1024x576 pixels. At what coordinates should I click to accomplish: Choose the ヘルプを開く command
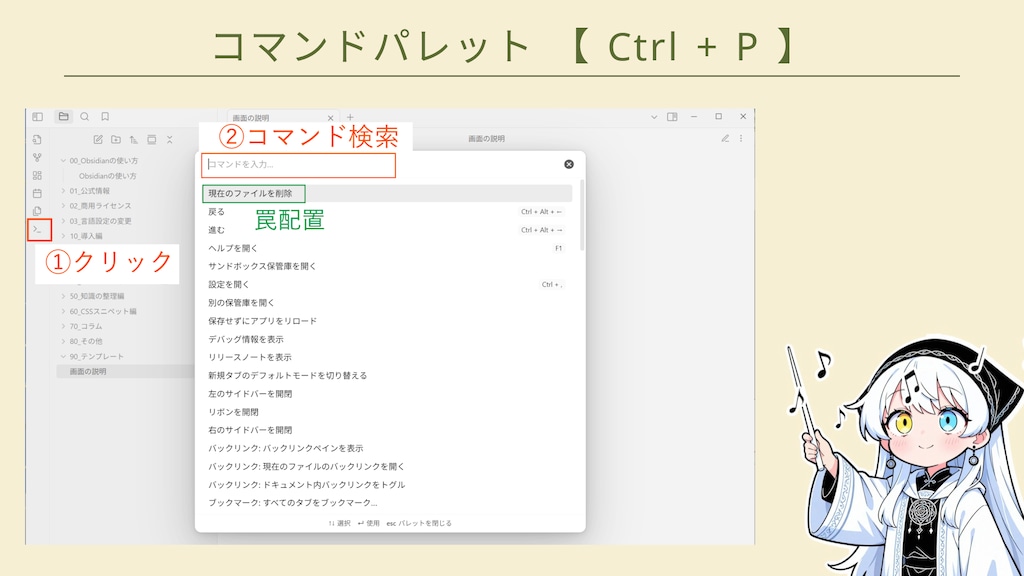coord(233,248)
